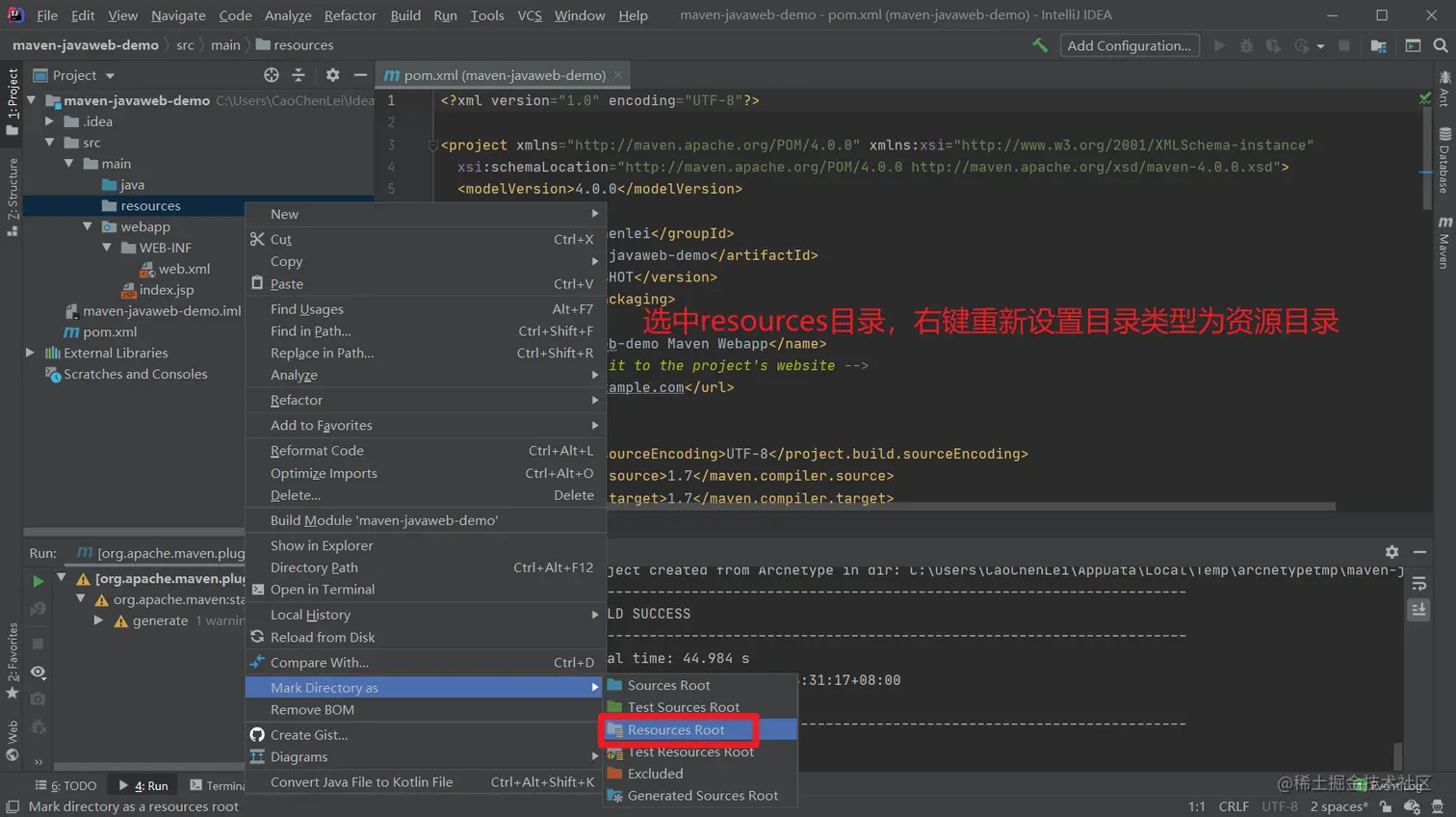Screen dimensions: 1456x817
Task: Collapse the src folder node
Action: tap(49, 143)
